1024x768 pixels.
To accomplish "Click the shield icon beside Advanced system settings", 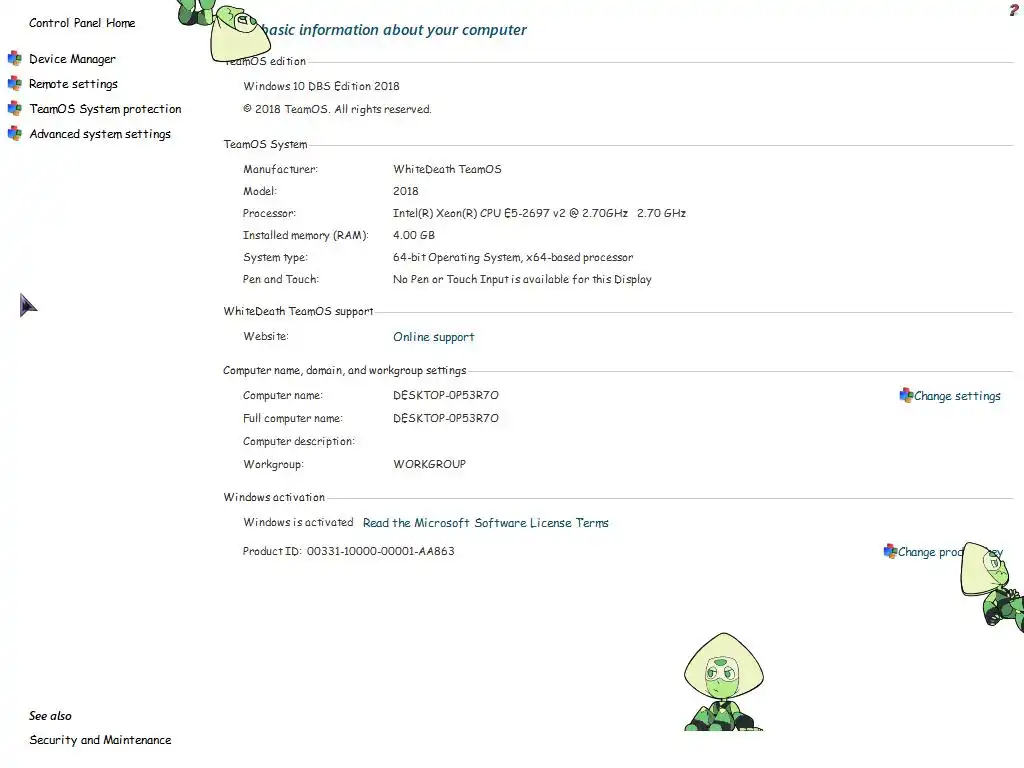I will (x=14, y=133).
